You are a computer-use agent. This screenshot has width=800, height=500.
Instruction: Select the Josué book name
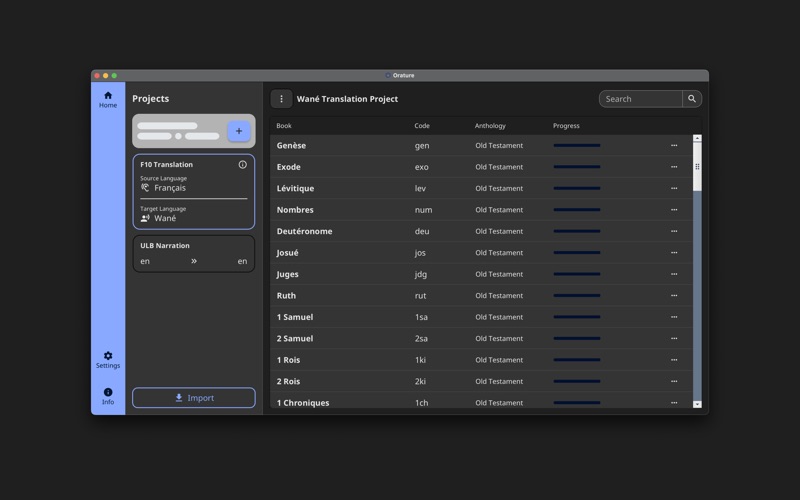[x=287, y=253]
